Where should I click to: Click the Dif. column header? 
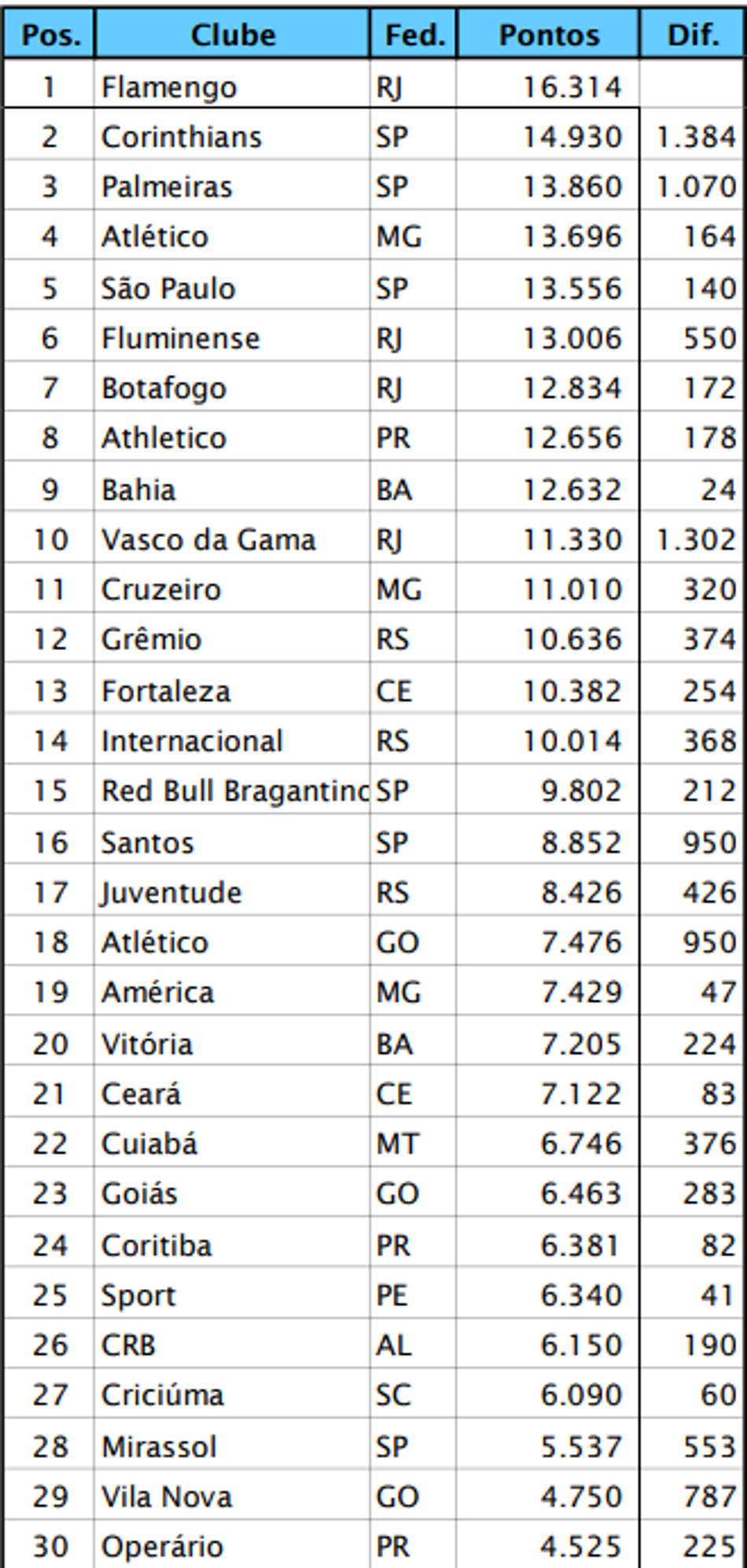(x=692, y=35)
